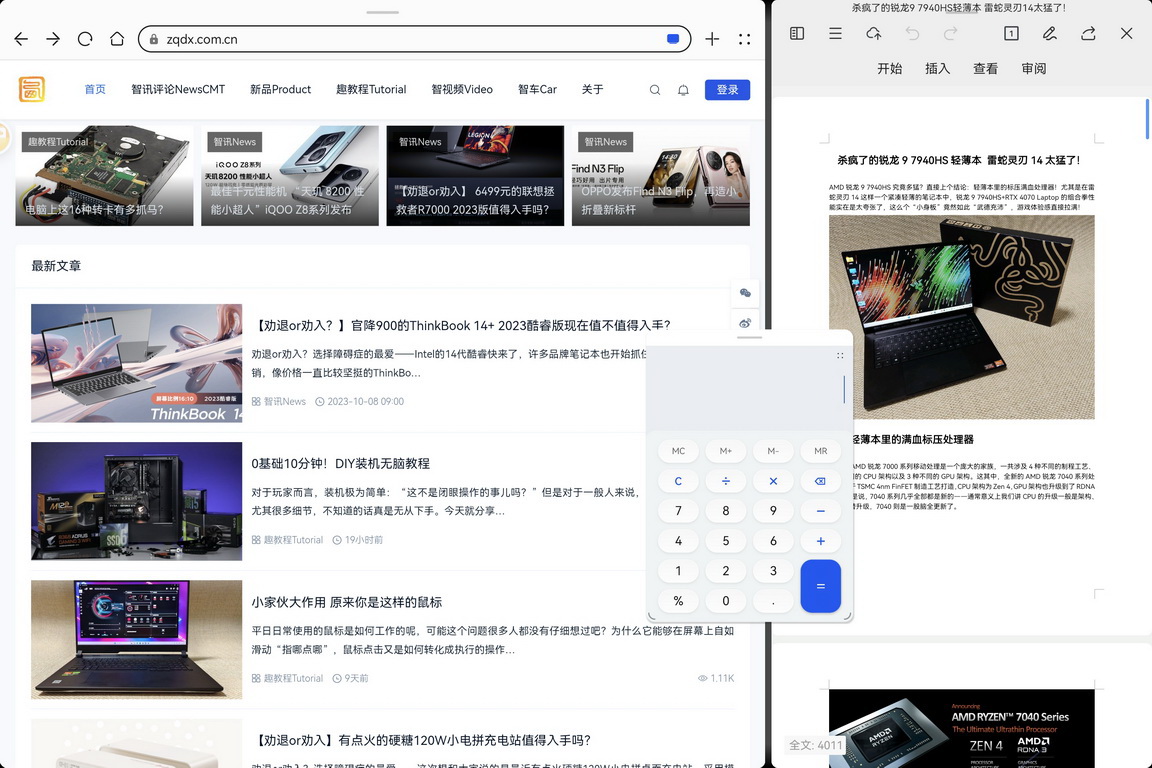Open 新品Product section
The image size is (1152, 768).
click(280, 89)
